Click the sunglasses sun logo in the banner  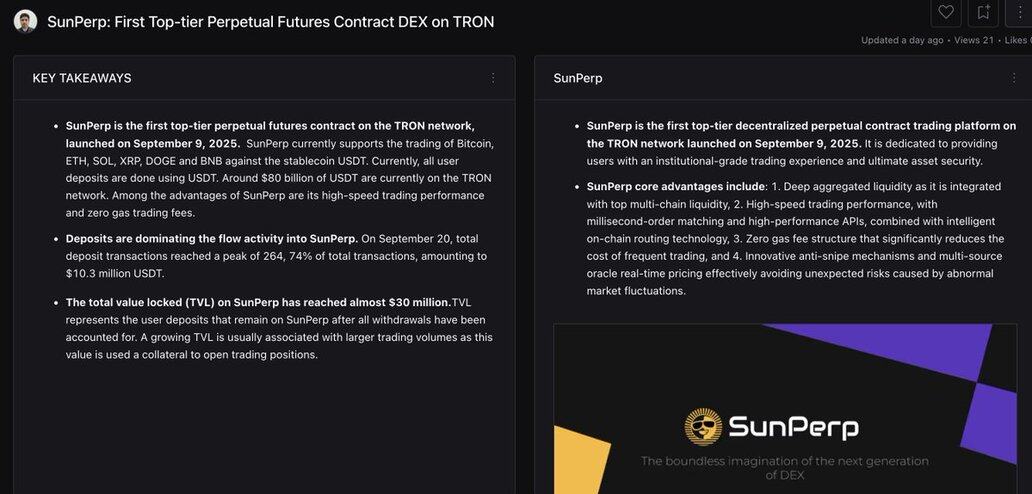click(703, 426)
